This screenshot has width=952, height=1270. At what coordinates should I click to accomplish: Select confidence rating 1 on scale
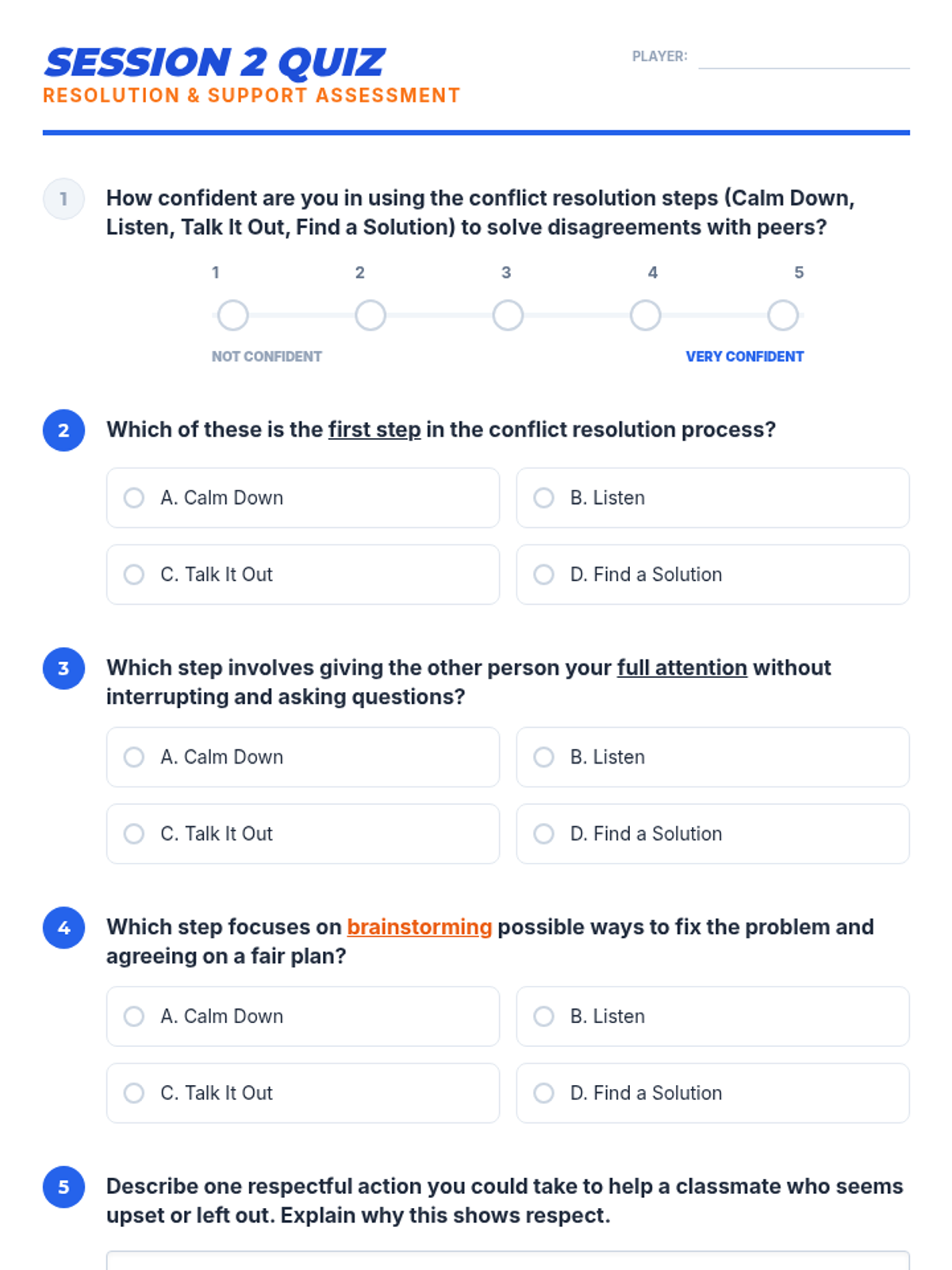(232, 315)
